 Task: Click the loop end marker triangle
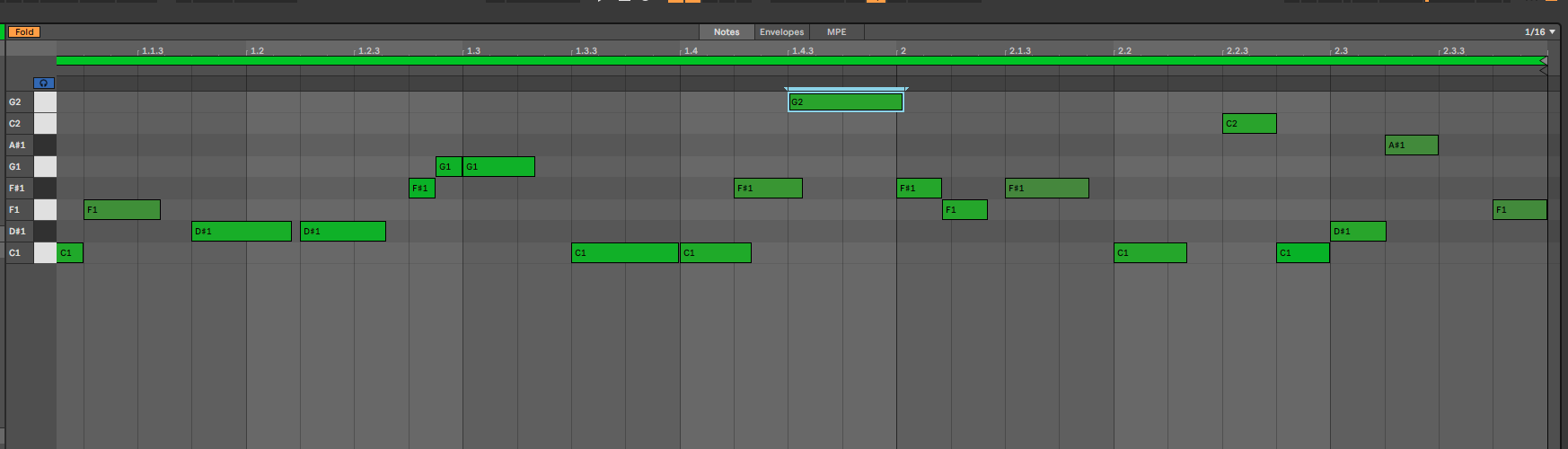pos(1543,61)
